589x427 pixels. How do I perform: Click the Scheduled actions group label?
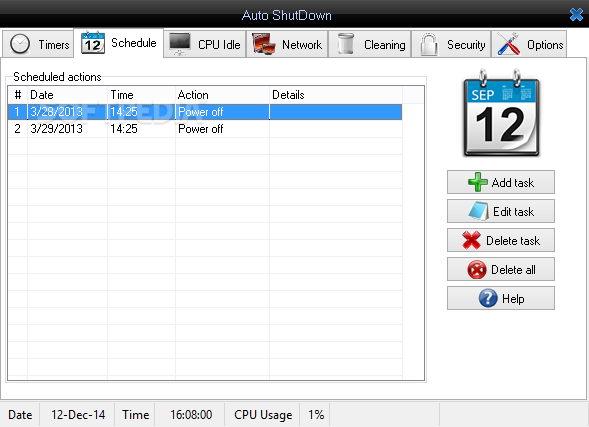tap(57, 77)
